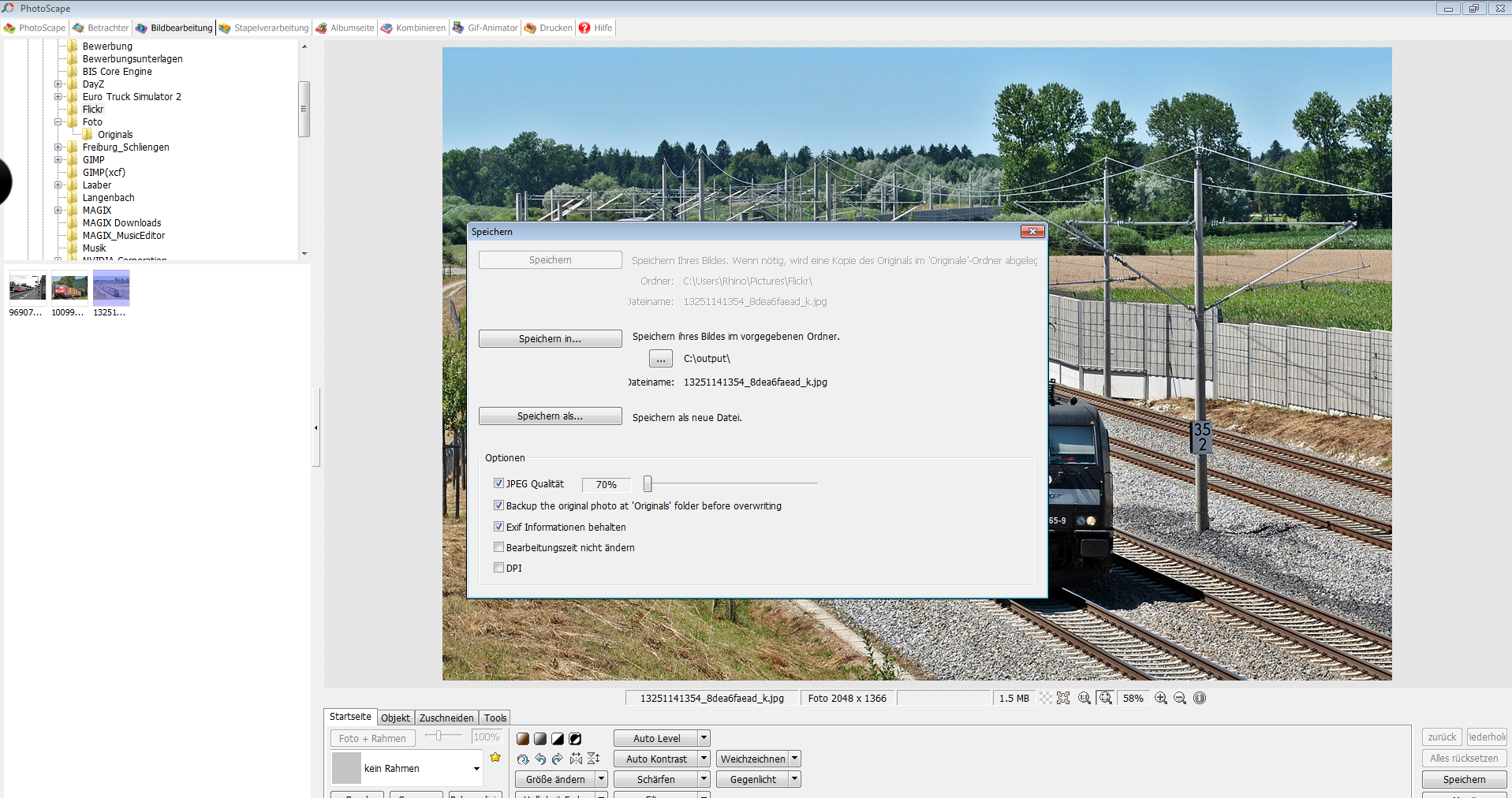Click the Speichern in... button
This screenshot has height=798, width=1512.
click(550, 339)
